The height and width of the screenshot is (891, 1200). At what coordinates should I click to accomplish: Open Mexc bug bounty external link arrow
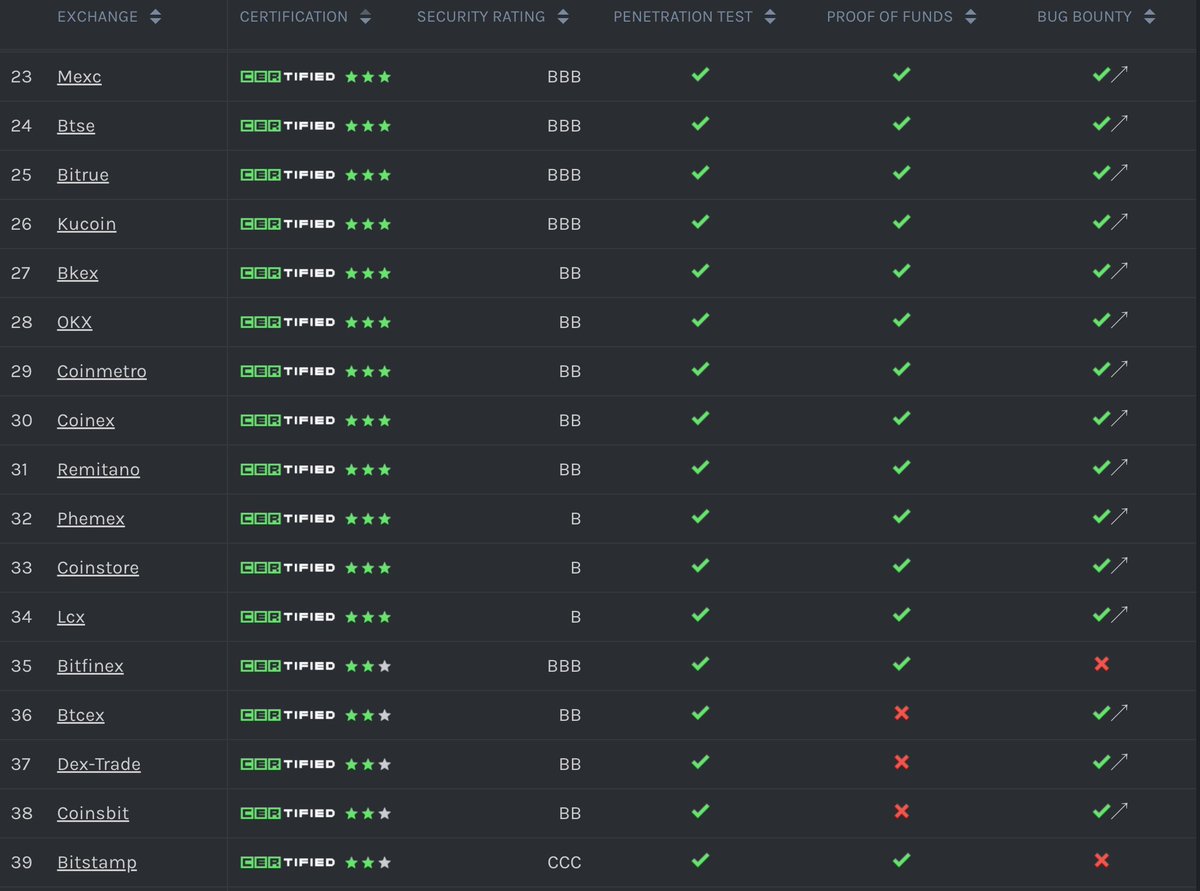pos(1120,75)
